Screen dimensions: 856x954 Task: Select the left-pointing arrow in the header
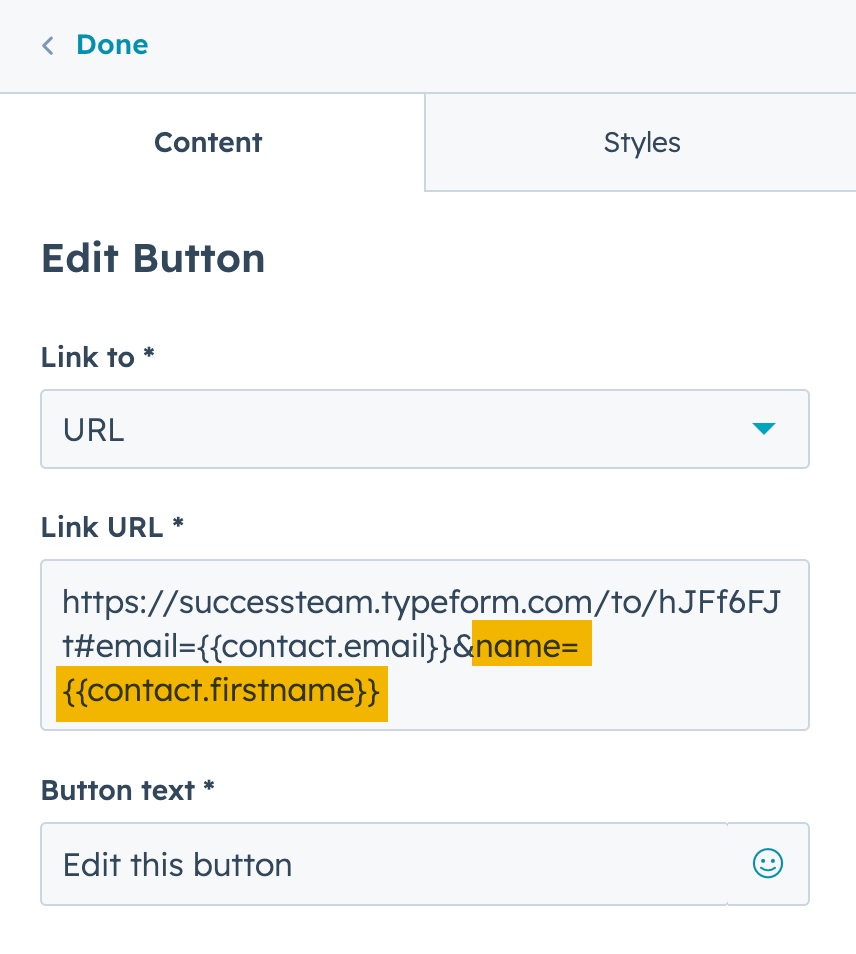tap(47, 45)
